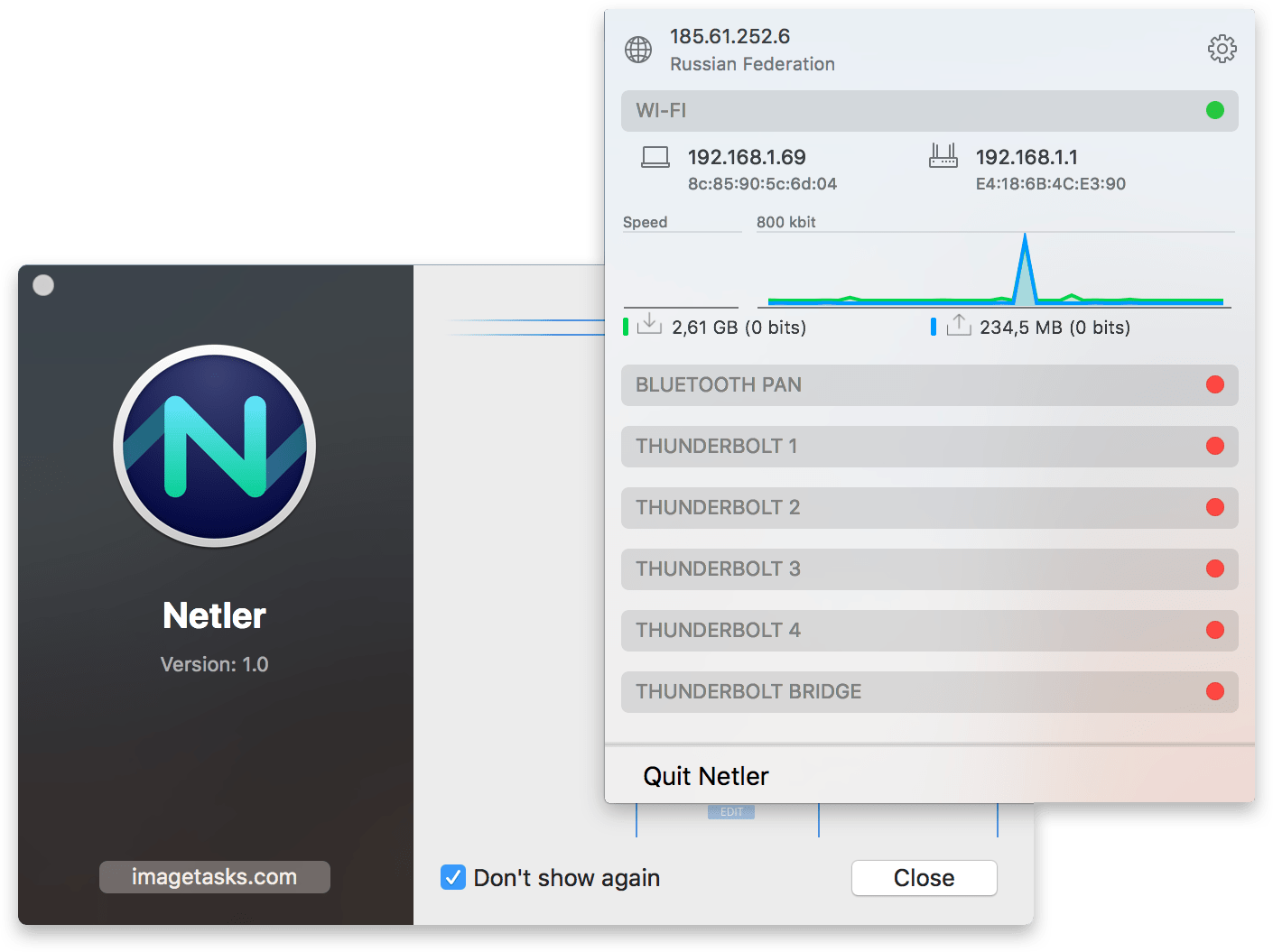Expand the THUNDERBOLT 4 section
The width and height of the screenshot is (1273, 952).
[x=929, y=631]
